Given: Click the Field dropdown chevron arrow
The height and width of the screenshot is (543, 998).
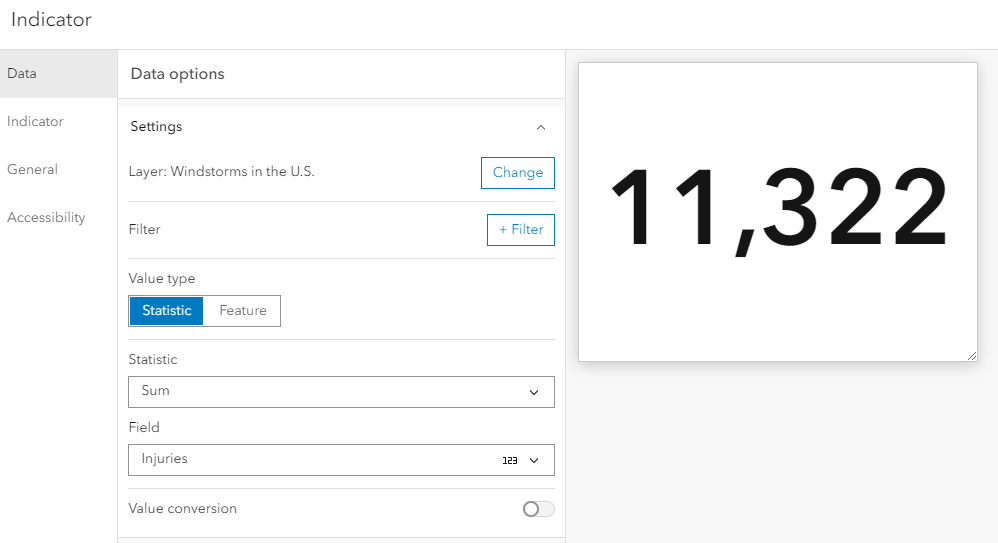Looking at the screenshot, I should click(x=534, y=461).
